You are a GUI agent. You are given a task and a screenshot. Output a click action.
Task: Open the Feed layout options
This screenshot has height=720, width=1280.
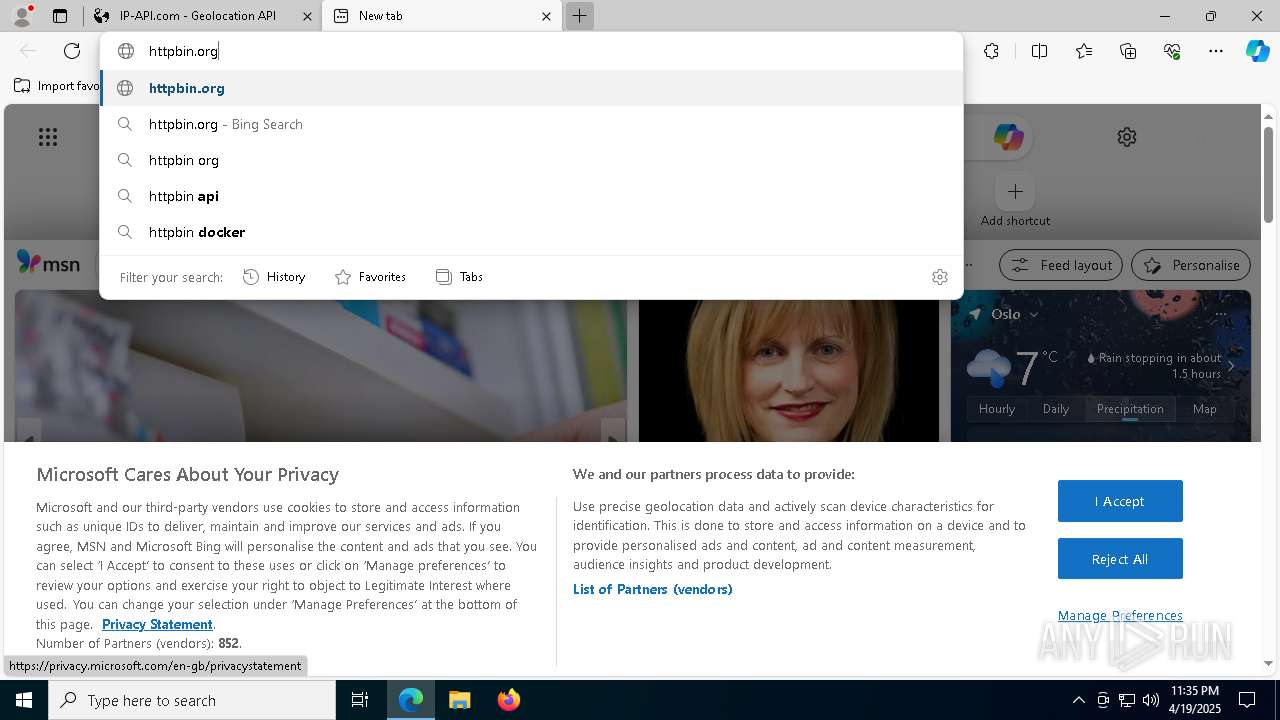click(x=1061, y=265)
